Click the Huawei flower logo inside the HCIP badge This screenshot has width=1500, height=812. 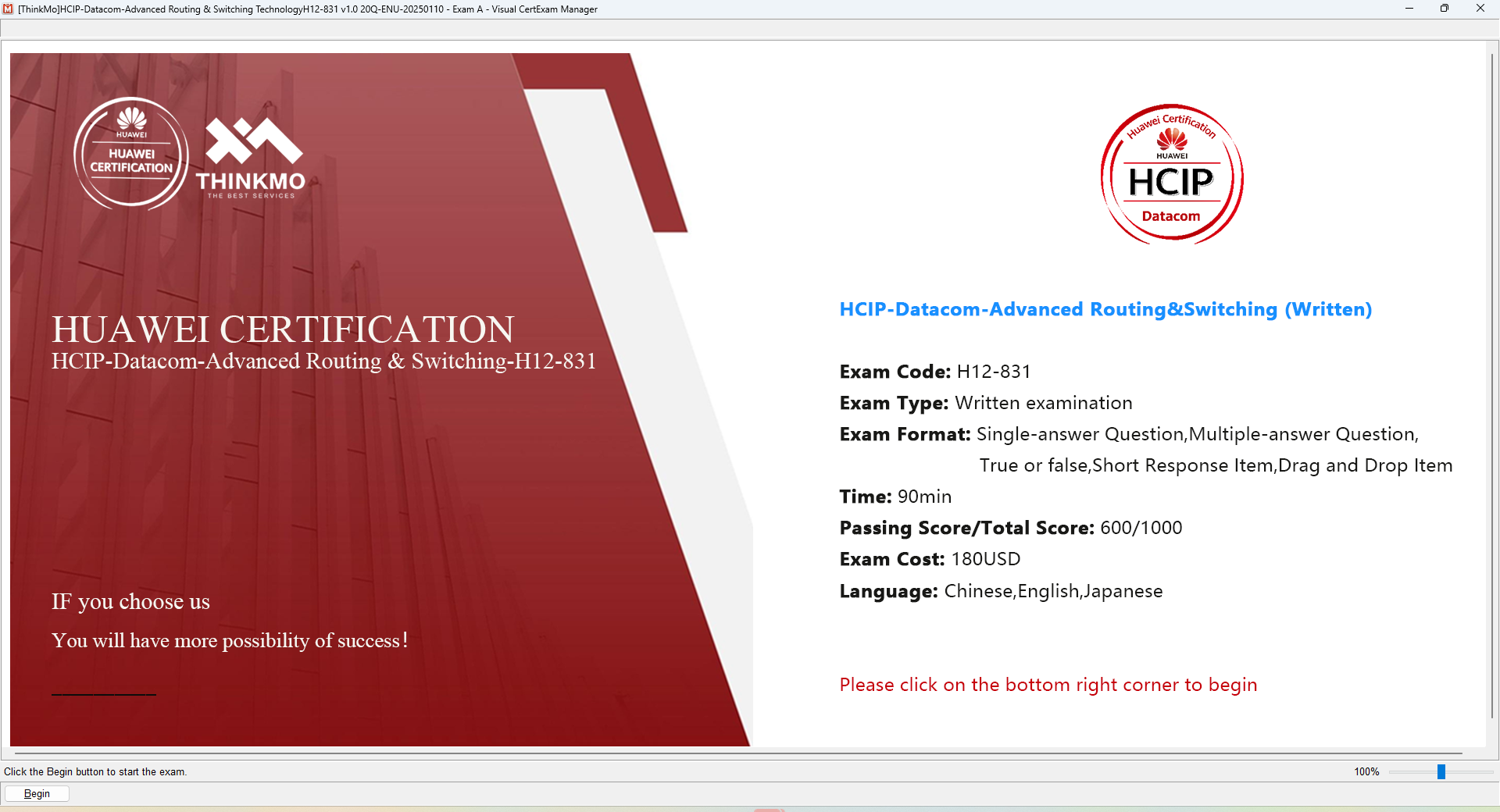point(1170,139)
